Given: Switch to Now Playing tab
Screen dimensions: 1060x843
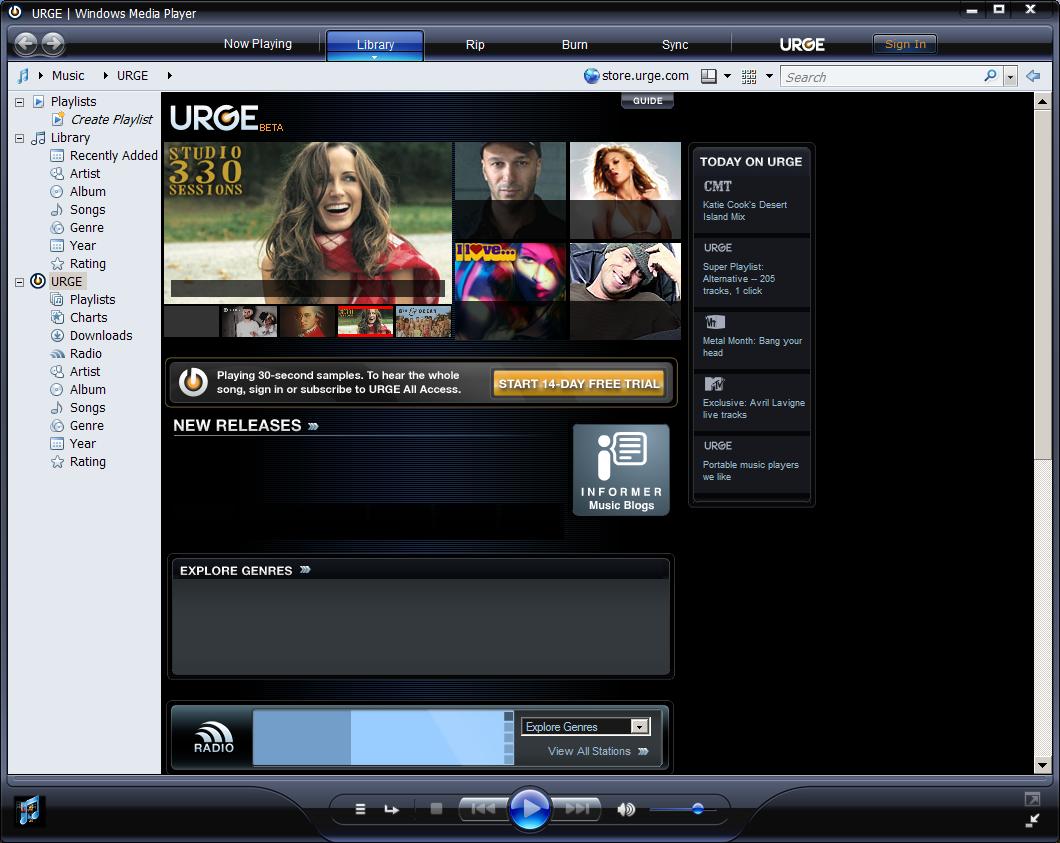Looking at the screenshot, I should [258, 44].
